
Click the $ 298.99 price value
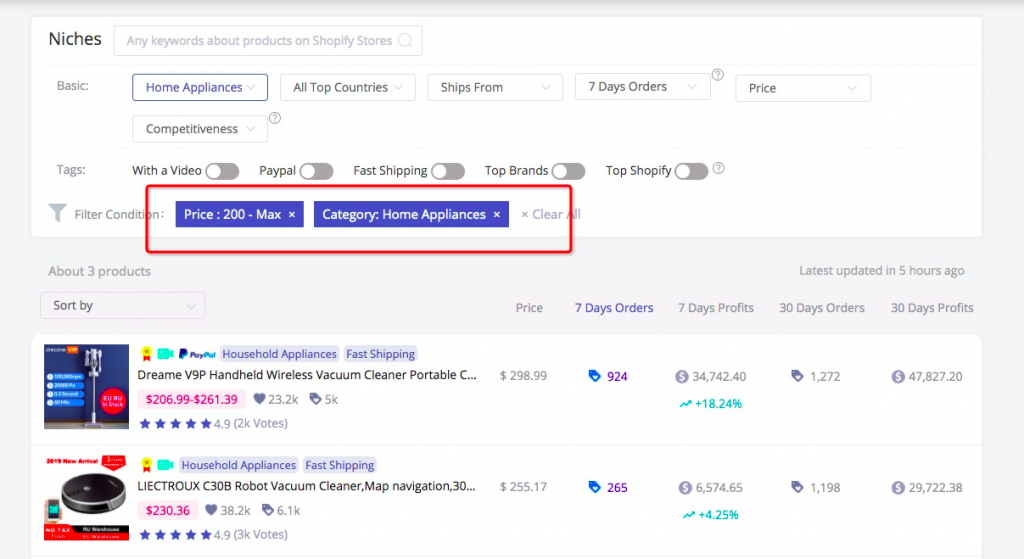523,375
